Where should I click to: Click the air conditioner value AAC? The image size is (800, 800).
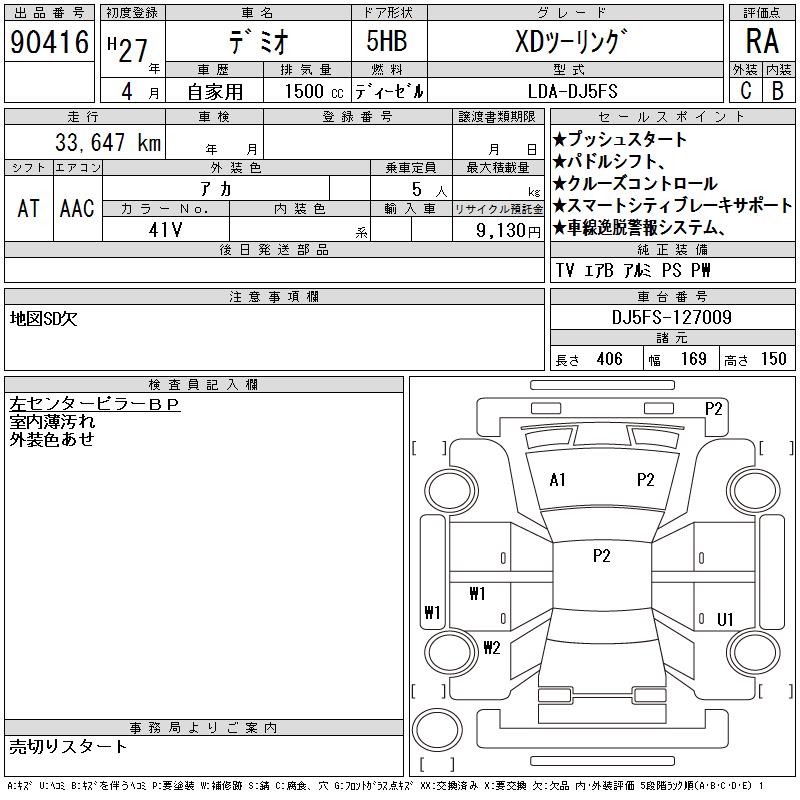[x=77, y=208]
